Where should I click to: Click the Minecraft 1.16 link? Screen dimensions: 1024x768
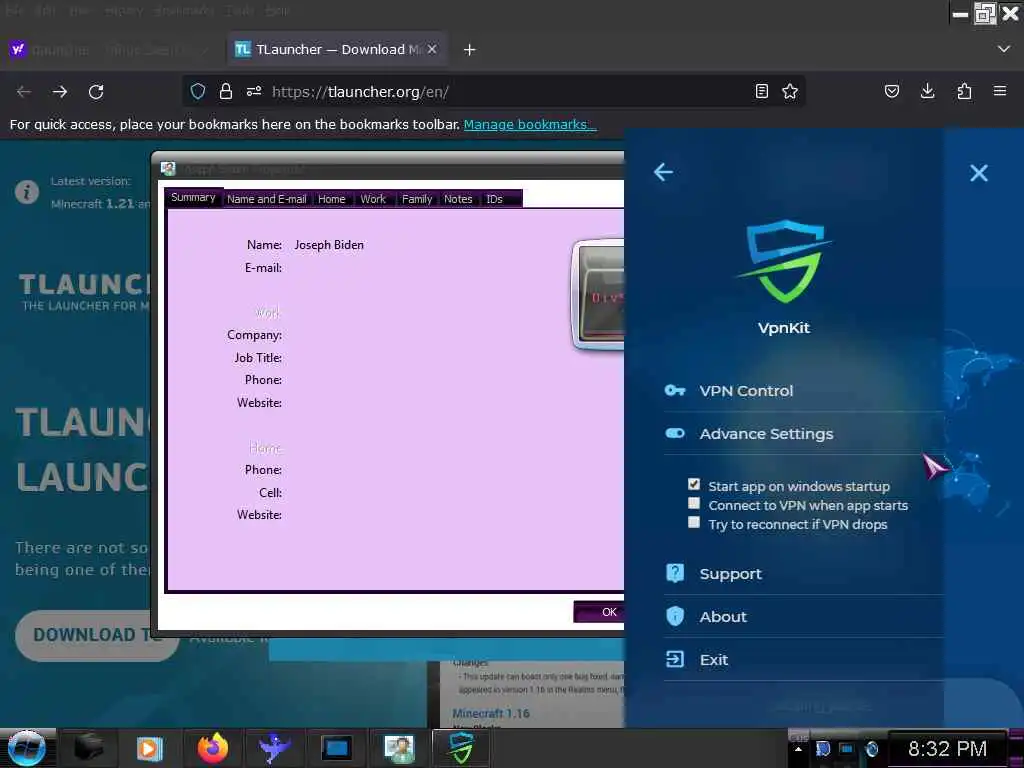click(x=491, y=713)
